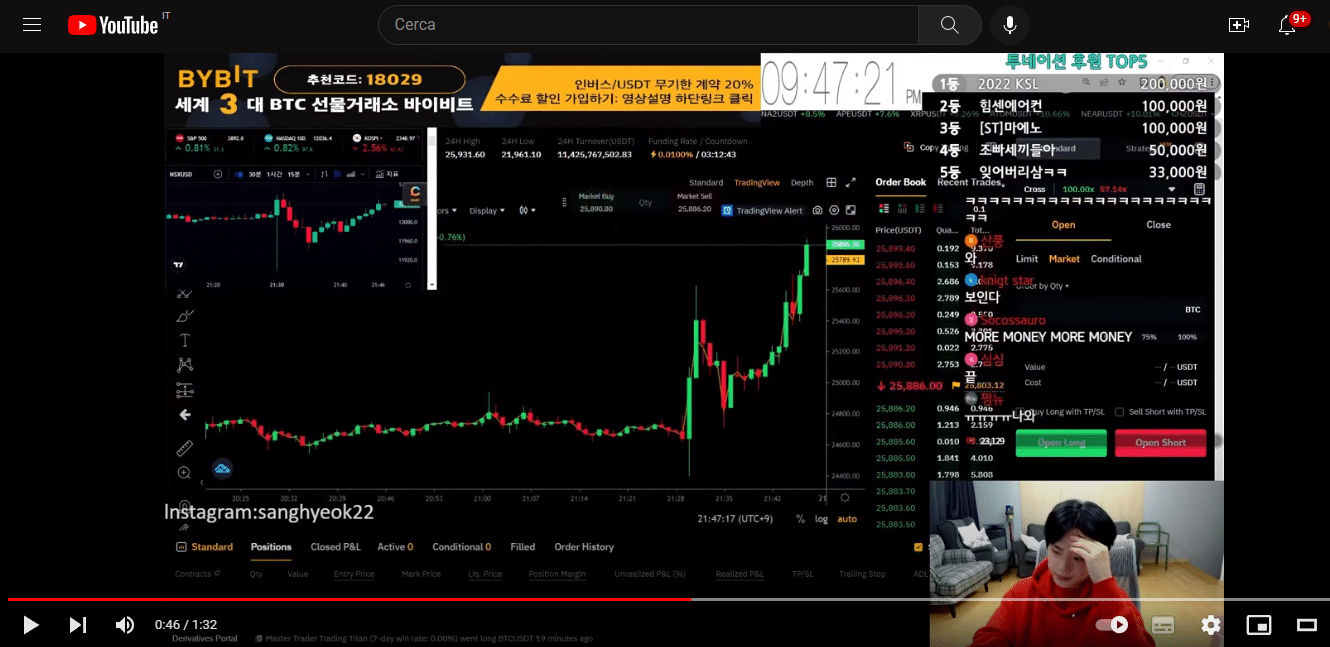The image size is (1330, 647).
Task: Skip to the next video
Action: (x=77, y=625)
